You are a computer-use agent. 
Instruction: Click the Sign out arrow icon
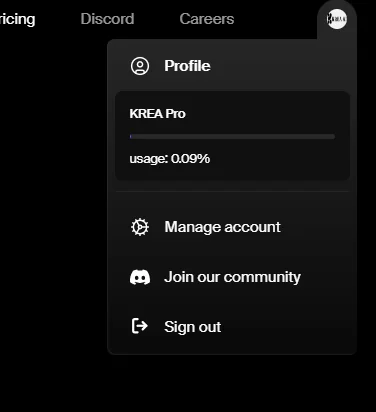tap(140, 326)
